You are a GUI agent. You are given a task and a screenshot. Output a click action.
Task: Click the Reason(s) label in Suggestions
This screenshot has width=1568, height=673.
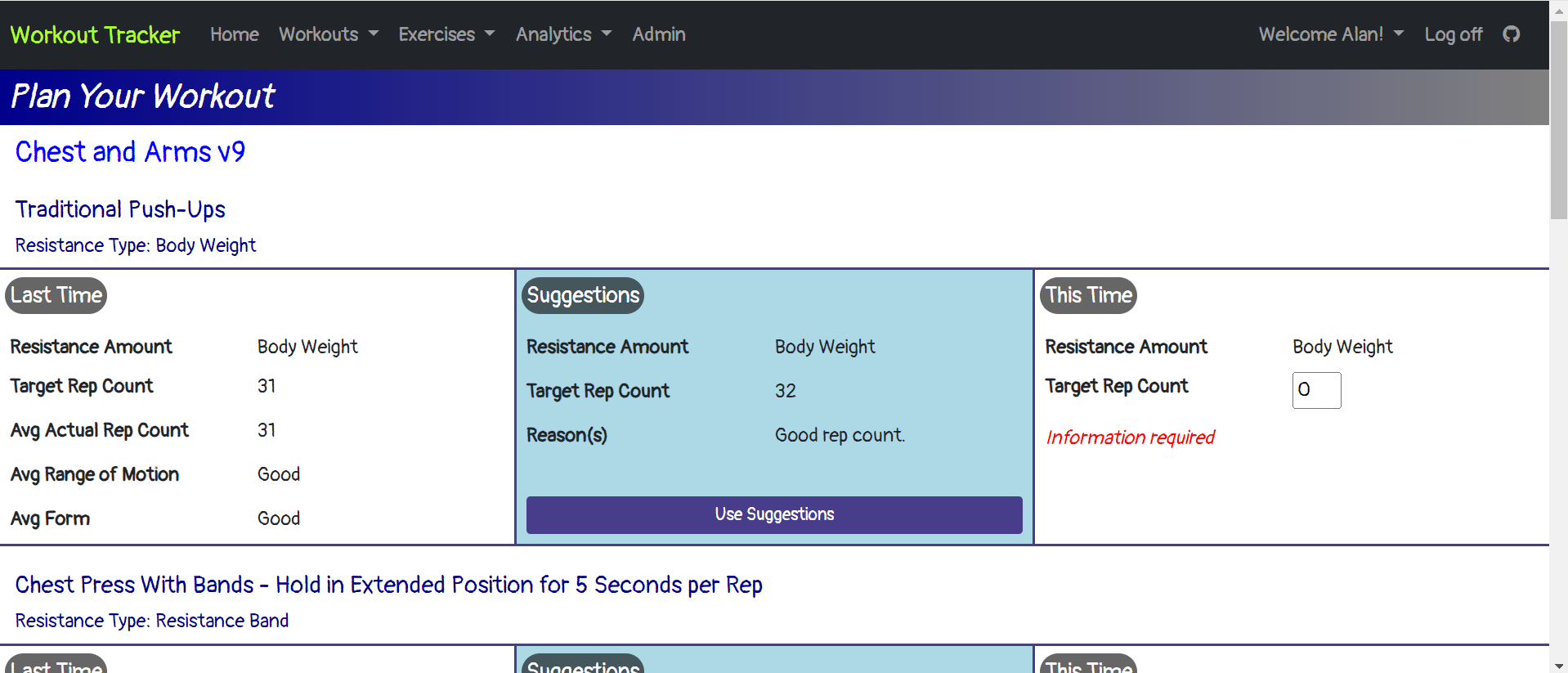[567, 435]
